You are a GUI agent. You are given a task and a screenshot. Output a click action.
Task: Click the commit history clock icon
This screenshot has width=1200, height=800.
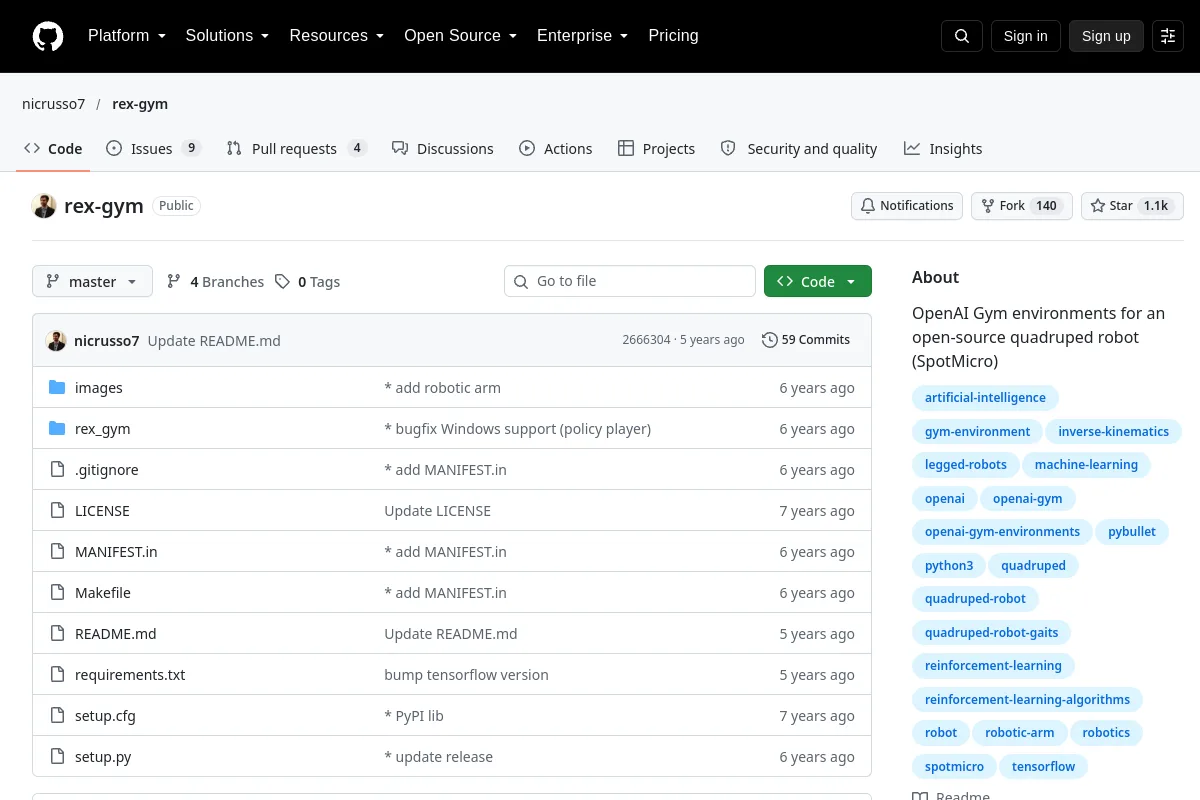tap(769, 340)
